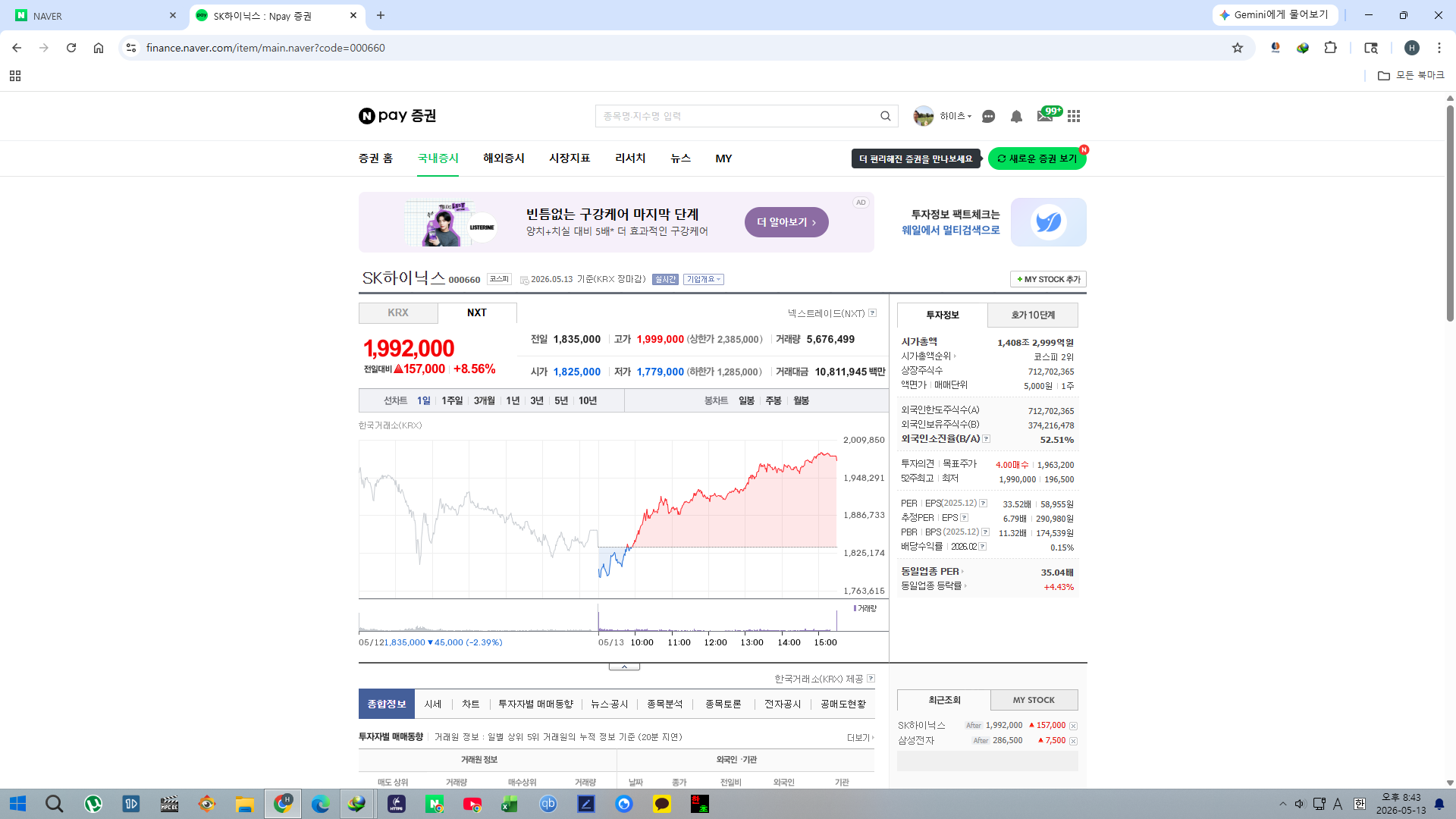Collapse the chart panel with the up chevron
The image size is (1456, 819).
(x=624, y=667)
